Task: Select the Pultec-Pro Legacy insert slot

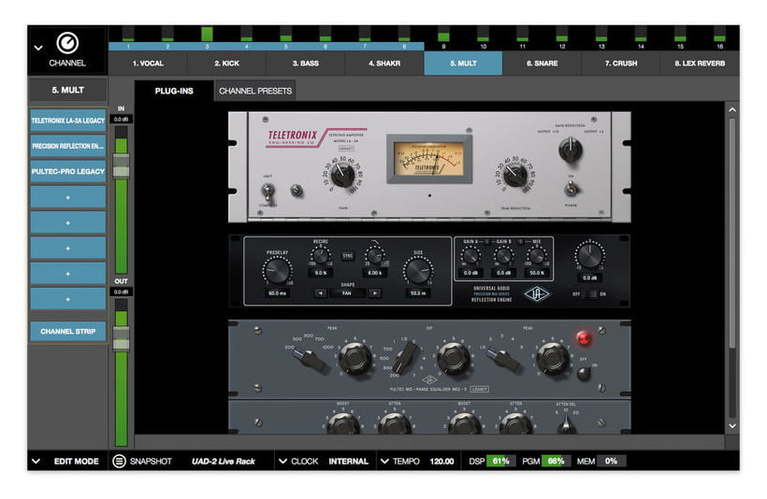Action: (68, 171)
